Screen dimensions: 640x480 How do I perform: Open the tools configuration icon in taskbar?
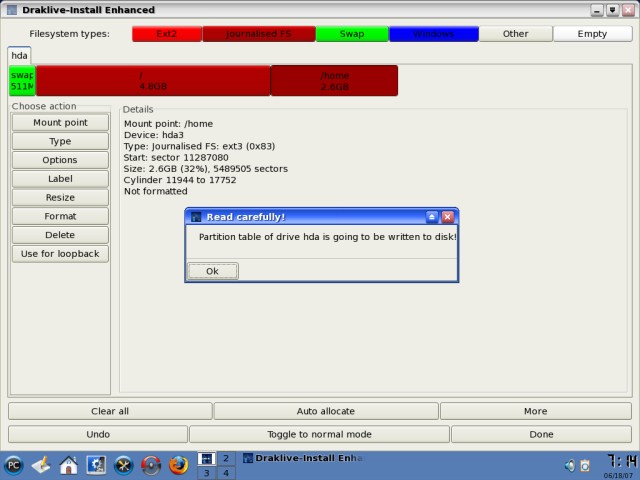pos(124,465)
